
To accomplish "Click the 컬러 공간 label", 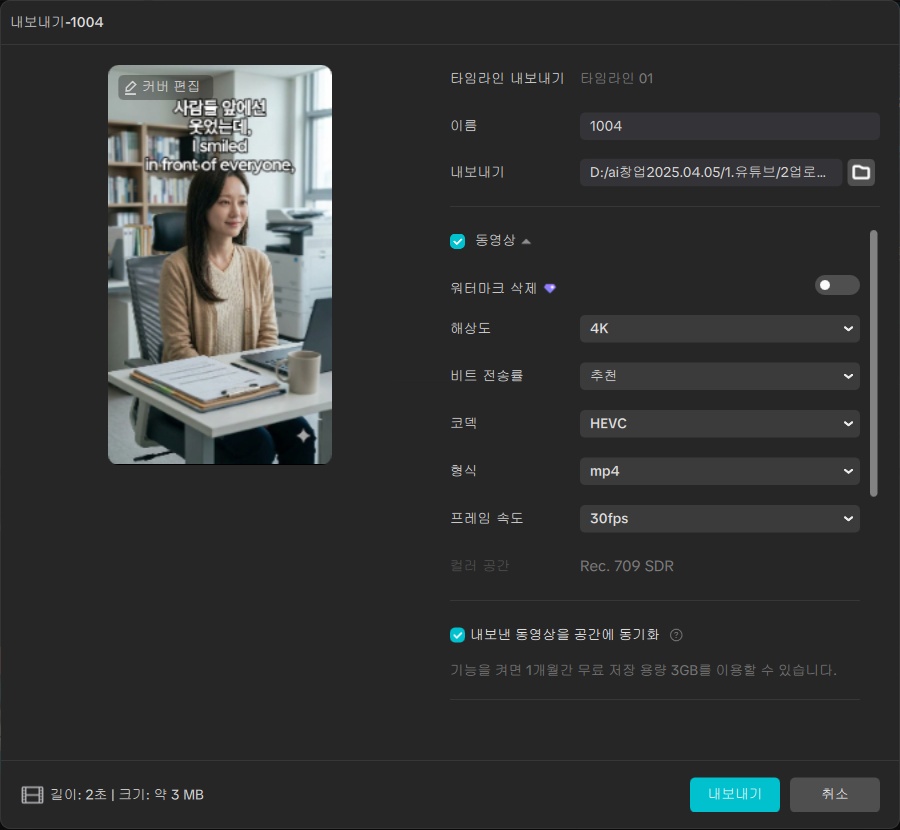I will 480,566.
